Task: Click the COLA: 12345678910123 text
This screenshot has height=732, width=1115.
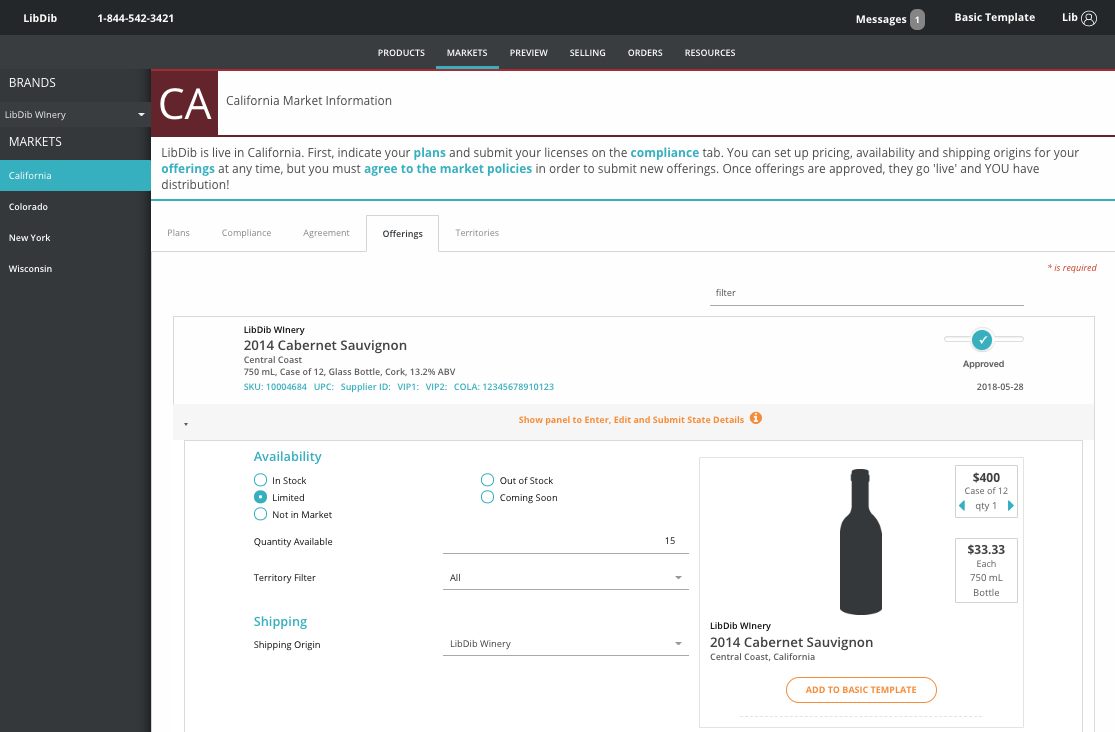Action: click(503, 387)
